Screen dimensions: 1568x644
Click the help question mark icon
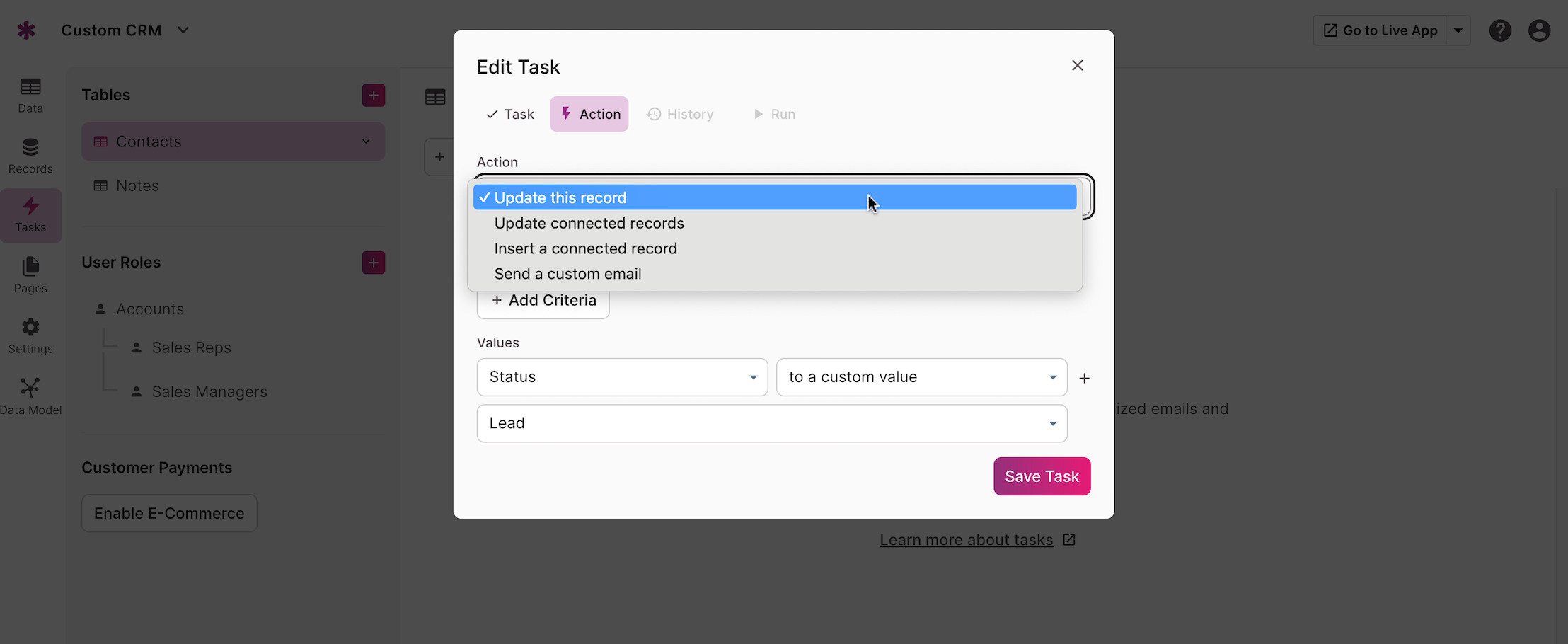tap(1500, 30)
